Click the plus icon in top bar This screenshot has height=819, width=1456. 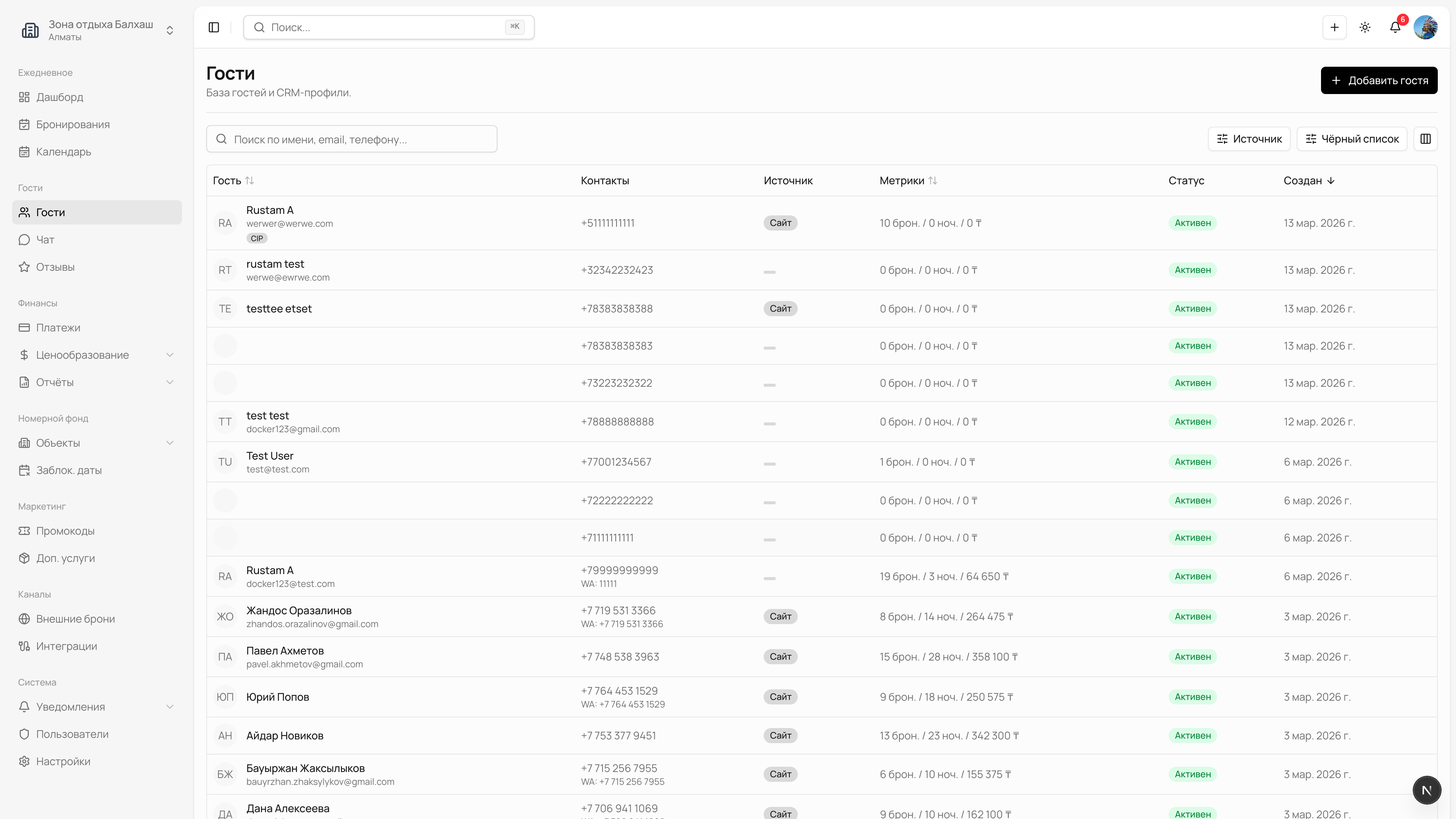[x=1334, y=27]
